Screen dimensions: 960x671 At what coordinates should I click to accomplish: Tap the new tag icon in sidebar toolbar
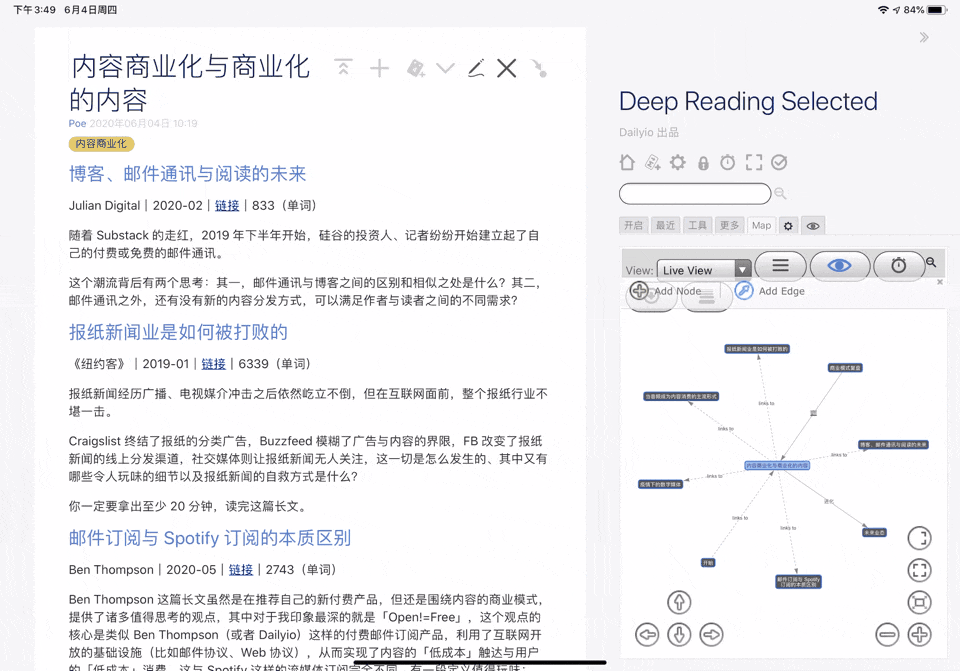tap(653, 162)
